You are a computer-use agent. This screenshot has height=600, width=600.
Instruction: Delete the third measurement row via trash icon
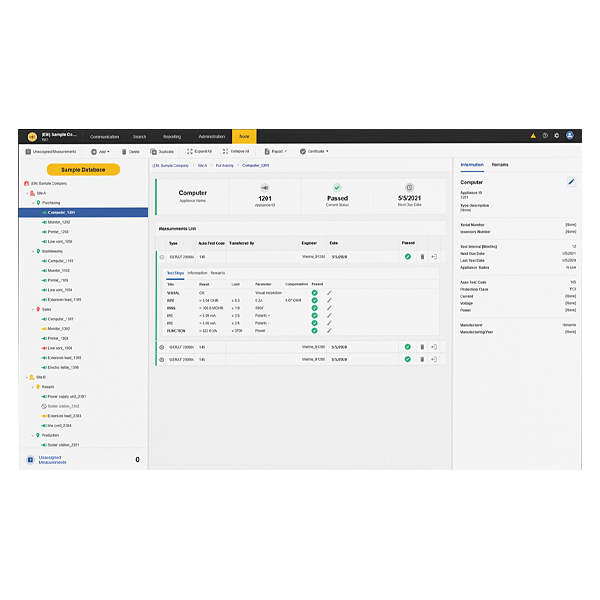(x=422, y=359)
